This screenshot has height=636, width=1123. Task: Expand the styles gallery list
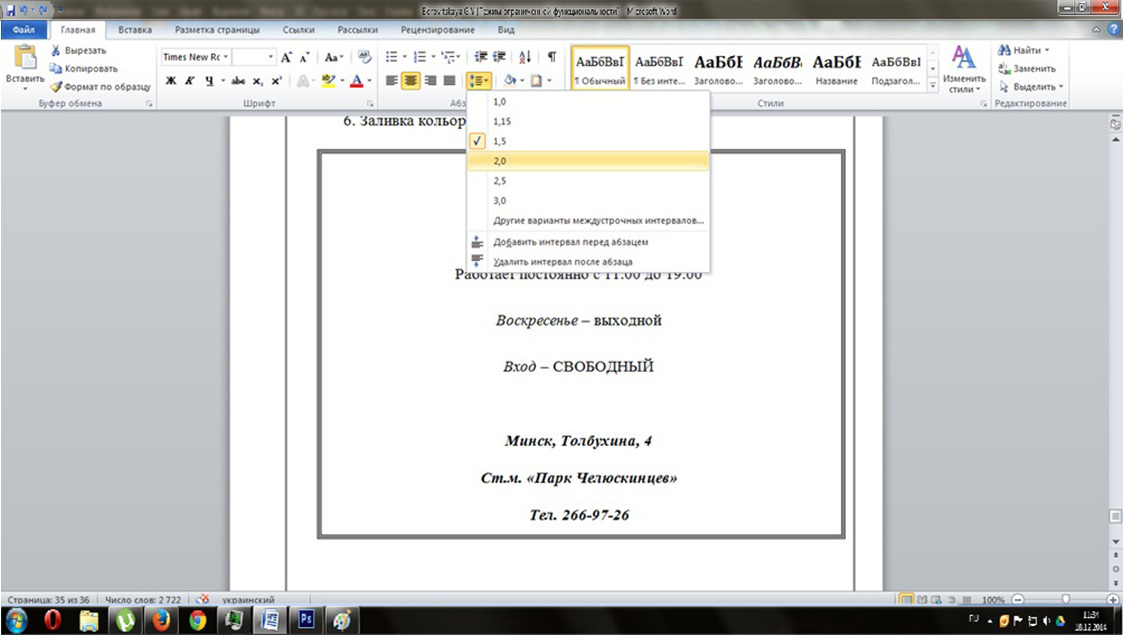933,87
